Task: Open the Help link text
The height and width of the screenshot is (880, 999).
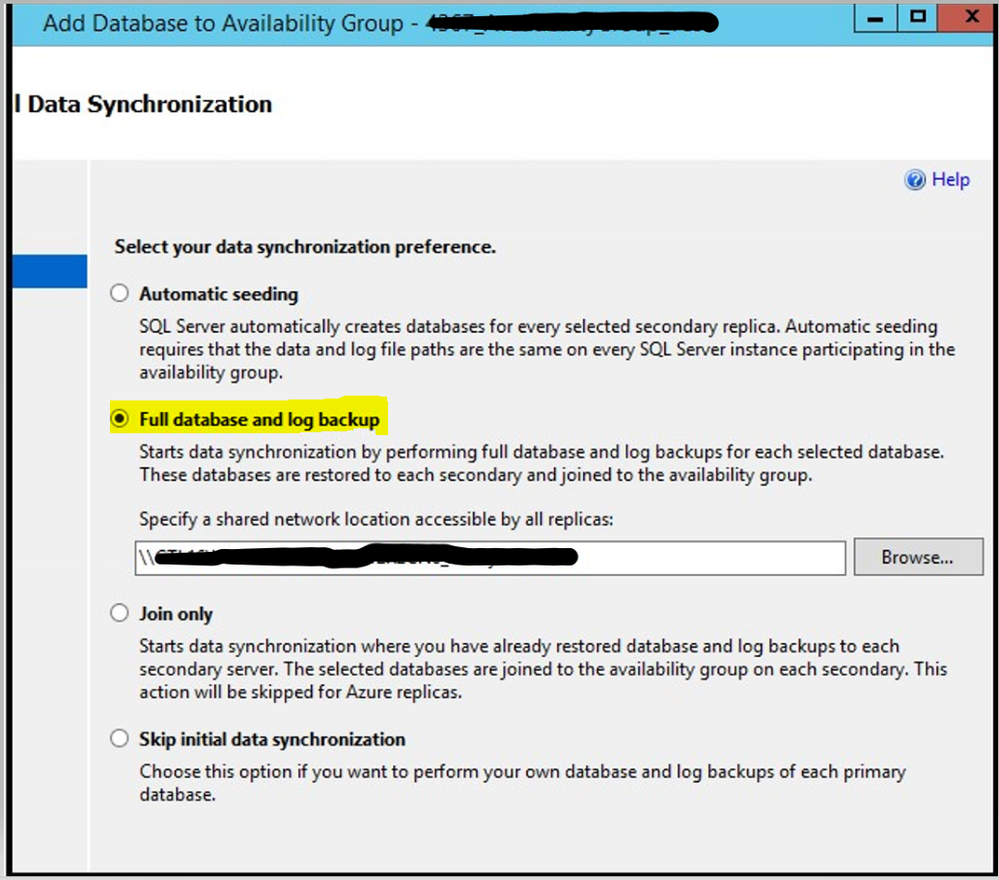Action: [x=951, y=180]
